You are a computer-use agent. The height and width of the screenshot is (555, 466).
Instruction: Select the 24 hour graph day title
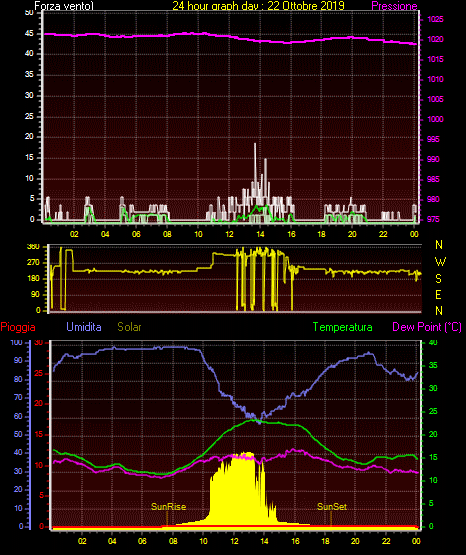coord(258,6)
